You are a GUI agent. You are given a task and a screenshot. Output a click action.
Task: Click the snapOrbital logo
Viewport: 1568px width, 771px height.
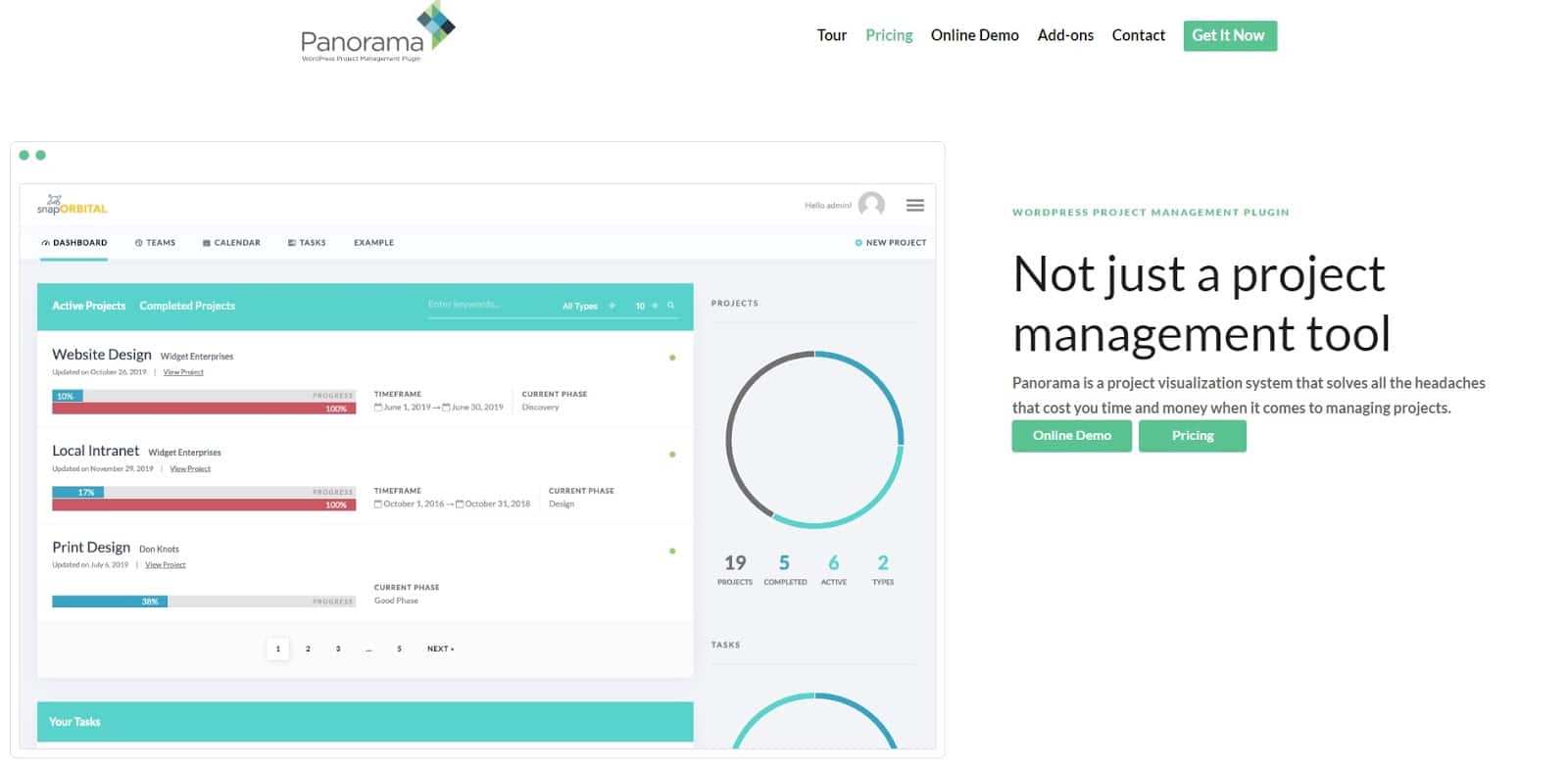click(x=72, y=205)
